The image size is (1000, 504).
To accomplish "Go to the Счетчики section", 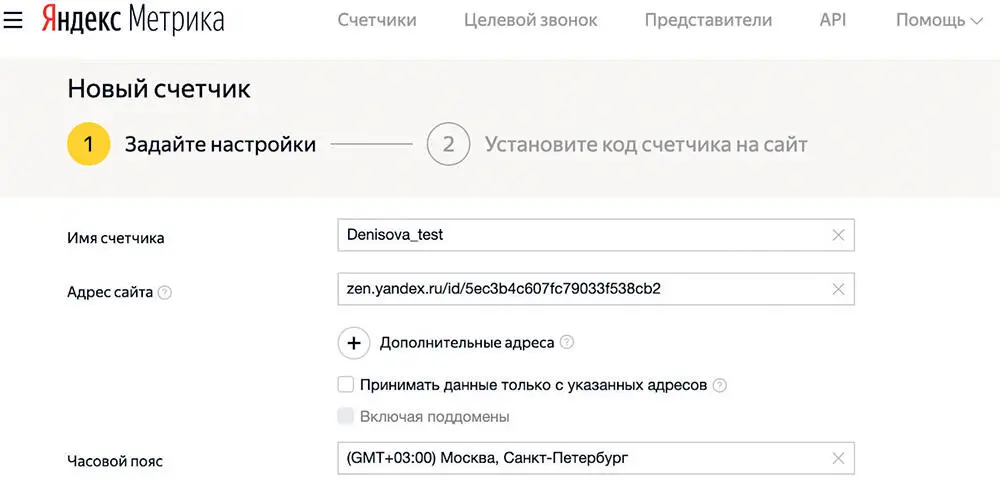I will [377, 20].
